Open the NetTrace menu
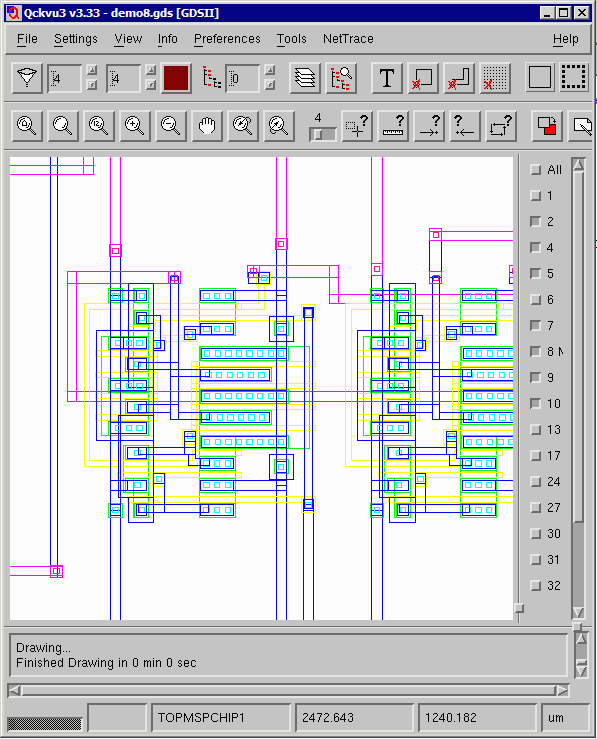Screen dimensions: 597x739 348,39
